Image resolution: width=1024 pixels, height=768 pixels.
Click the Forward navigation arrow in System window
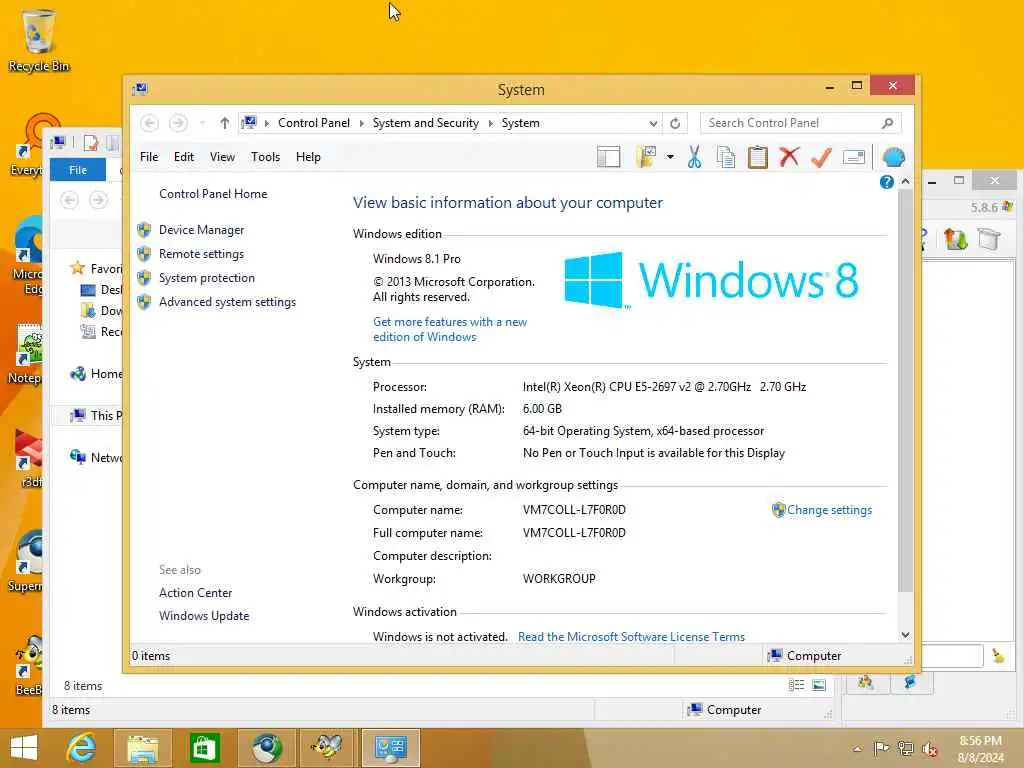point(178,123)
